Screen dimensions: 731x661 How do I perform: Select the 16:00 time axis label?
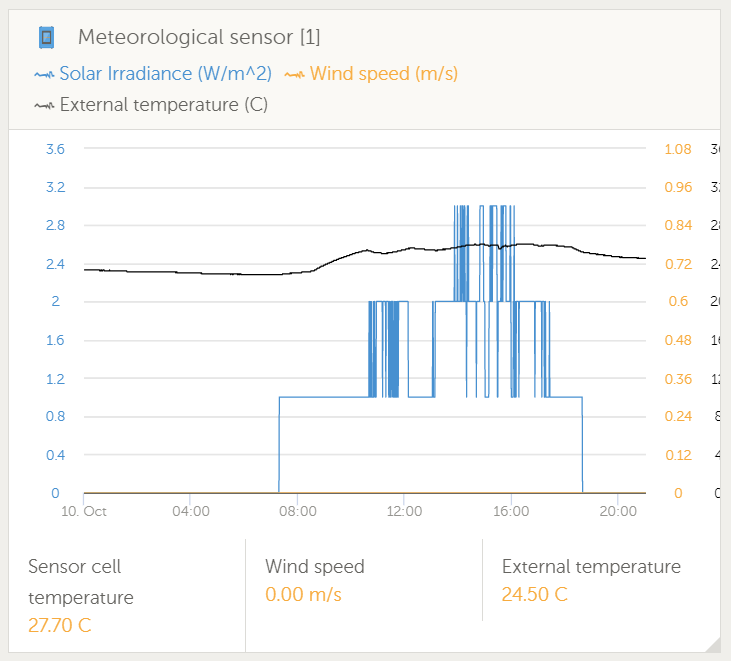point(511,511)
